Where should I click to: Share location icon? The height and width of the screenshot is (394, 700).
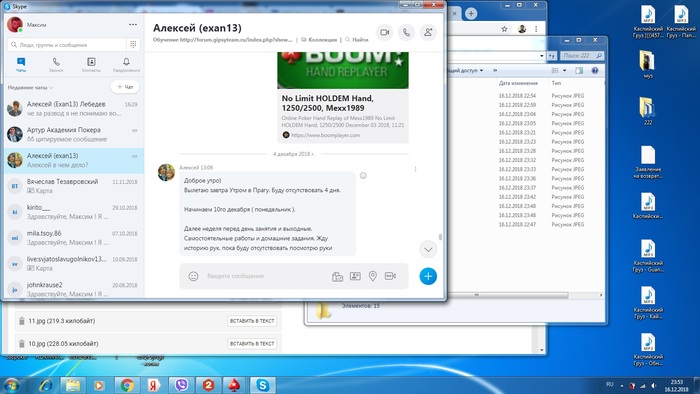pyautogui.click(x=373, y=276)
